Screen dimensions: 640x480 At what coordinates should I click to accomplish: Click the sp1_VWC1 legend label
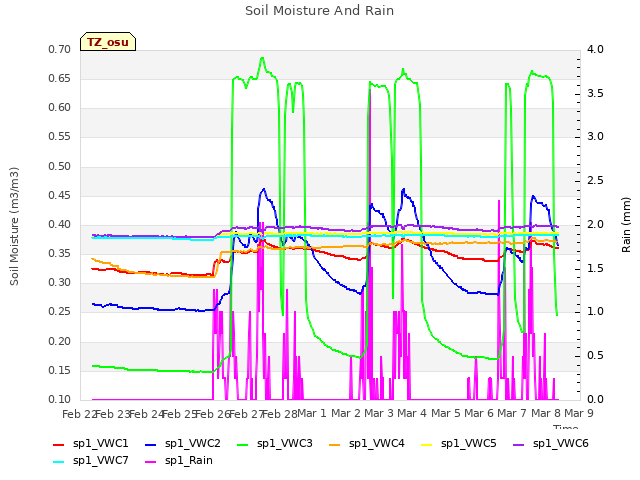click(100, 444)
